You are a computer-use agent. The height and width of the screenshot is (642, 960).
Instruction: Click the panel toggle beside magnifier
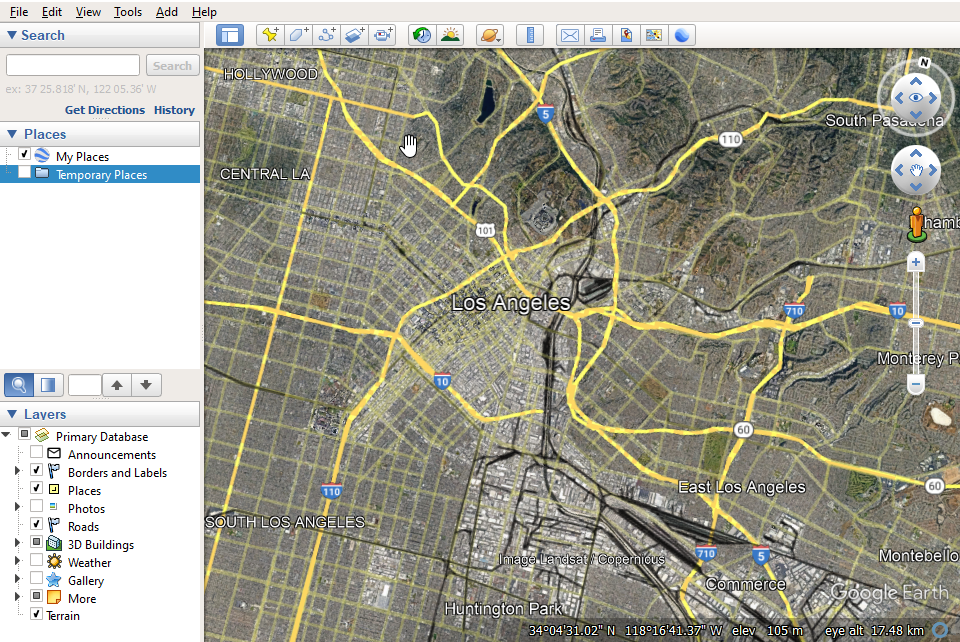(48, 385)
